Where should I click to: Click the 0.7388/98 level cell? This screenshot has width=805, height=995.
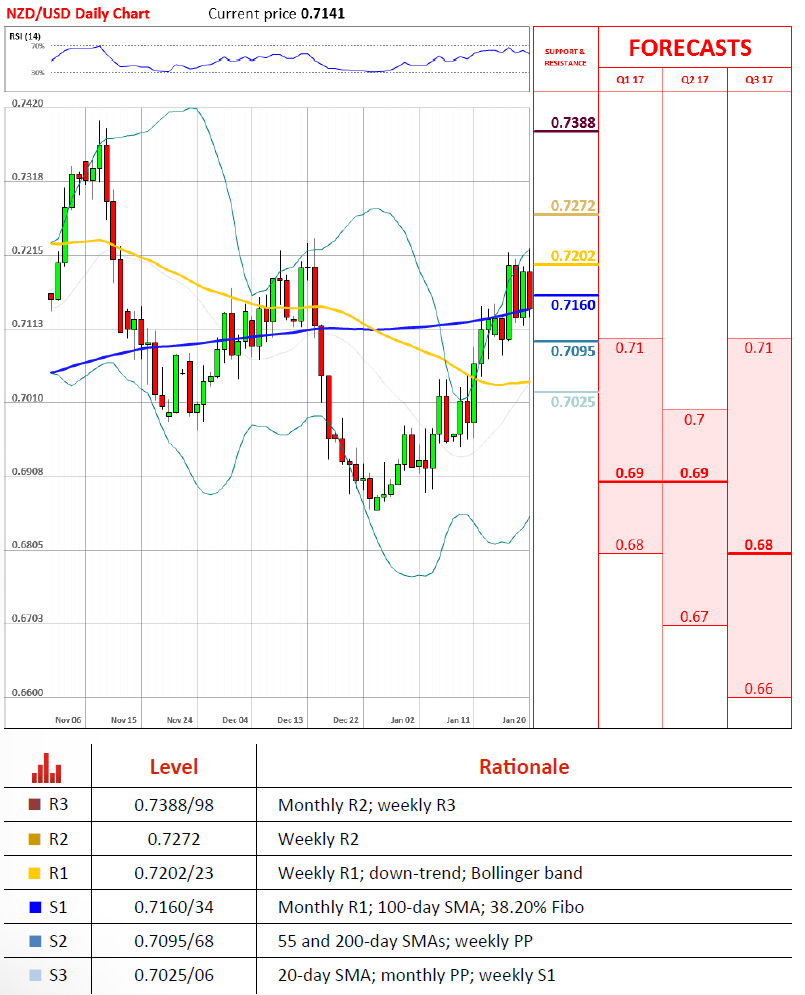[x=174, y=805]
